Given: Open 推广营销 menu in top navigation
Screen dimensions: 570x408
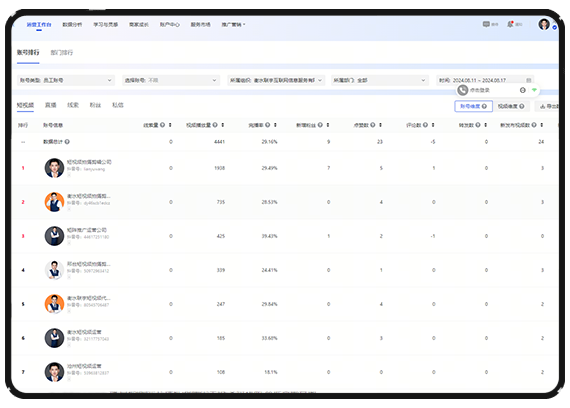Looking at the screenshot, I should (233, 25).
